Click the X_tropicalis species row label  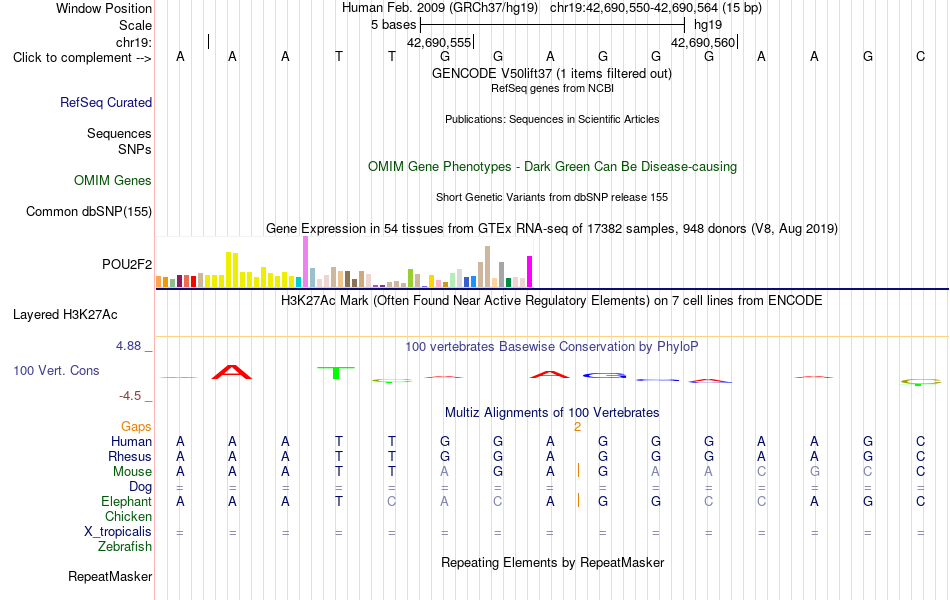point(118,532)
